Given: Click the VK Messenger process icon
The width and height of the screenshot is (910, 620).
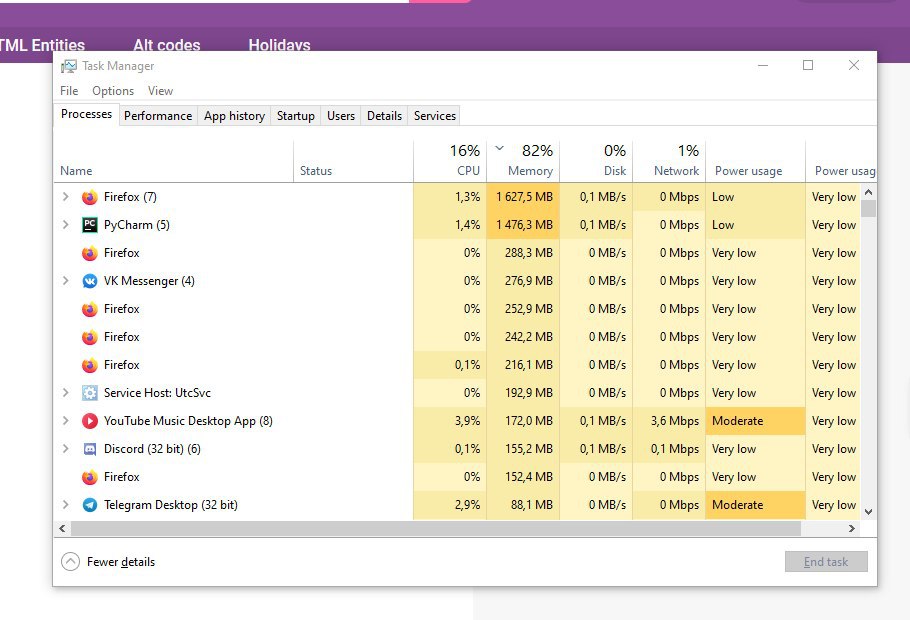Looking at the screenshot, I should (x=89, y=281).
